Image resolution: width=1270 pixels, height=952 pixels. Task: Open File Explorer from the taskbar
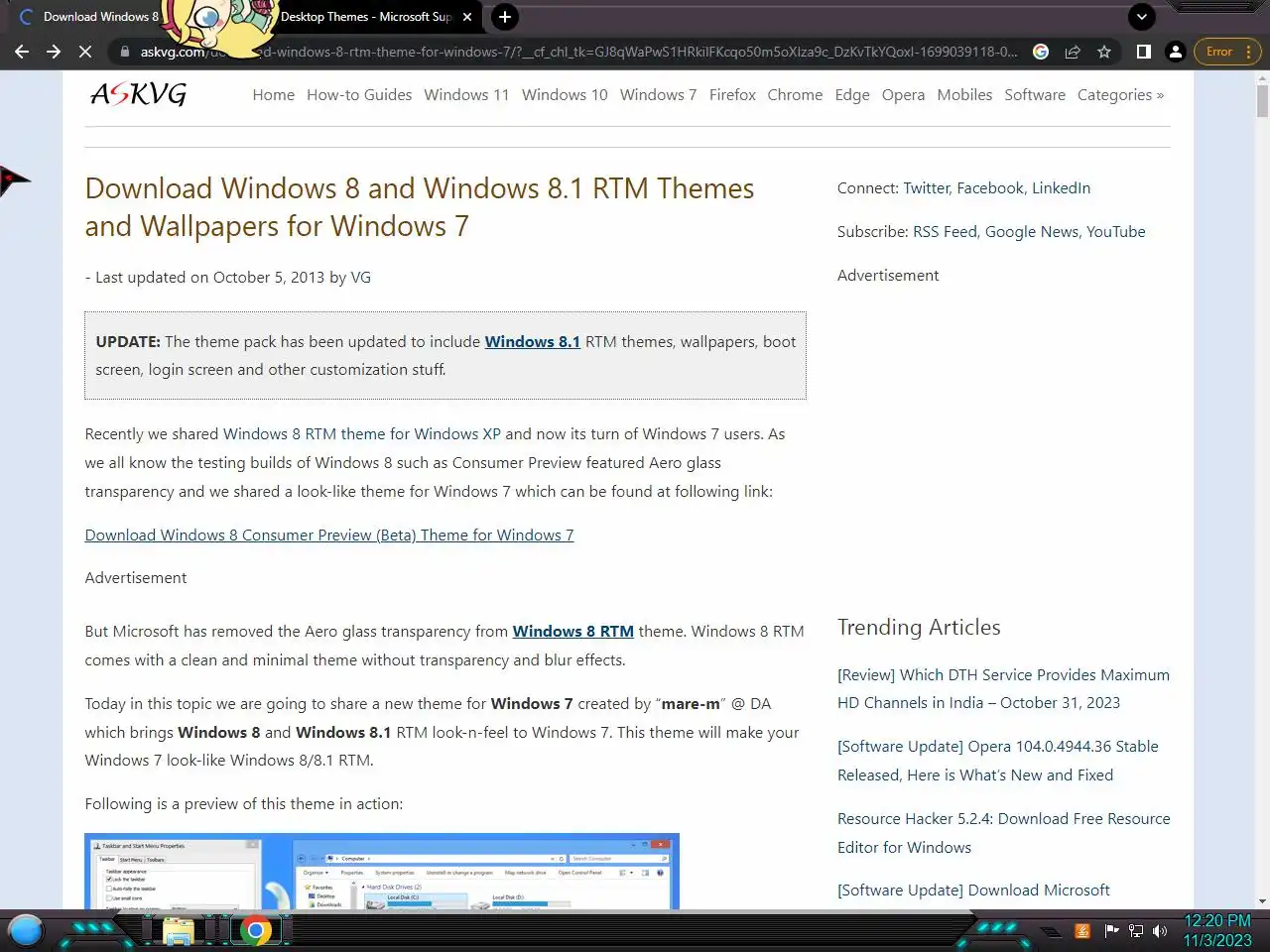[178, 931]
